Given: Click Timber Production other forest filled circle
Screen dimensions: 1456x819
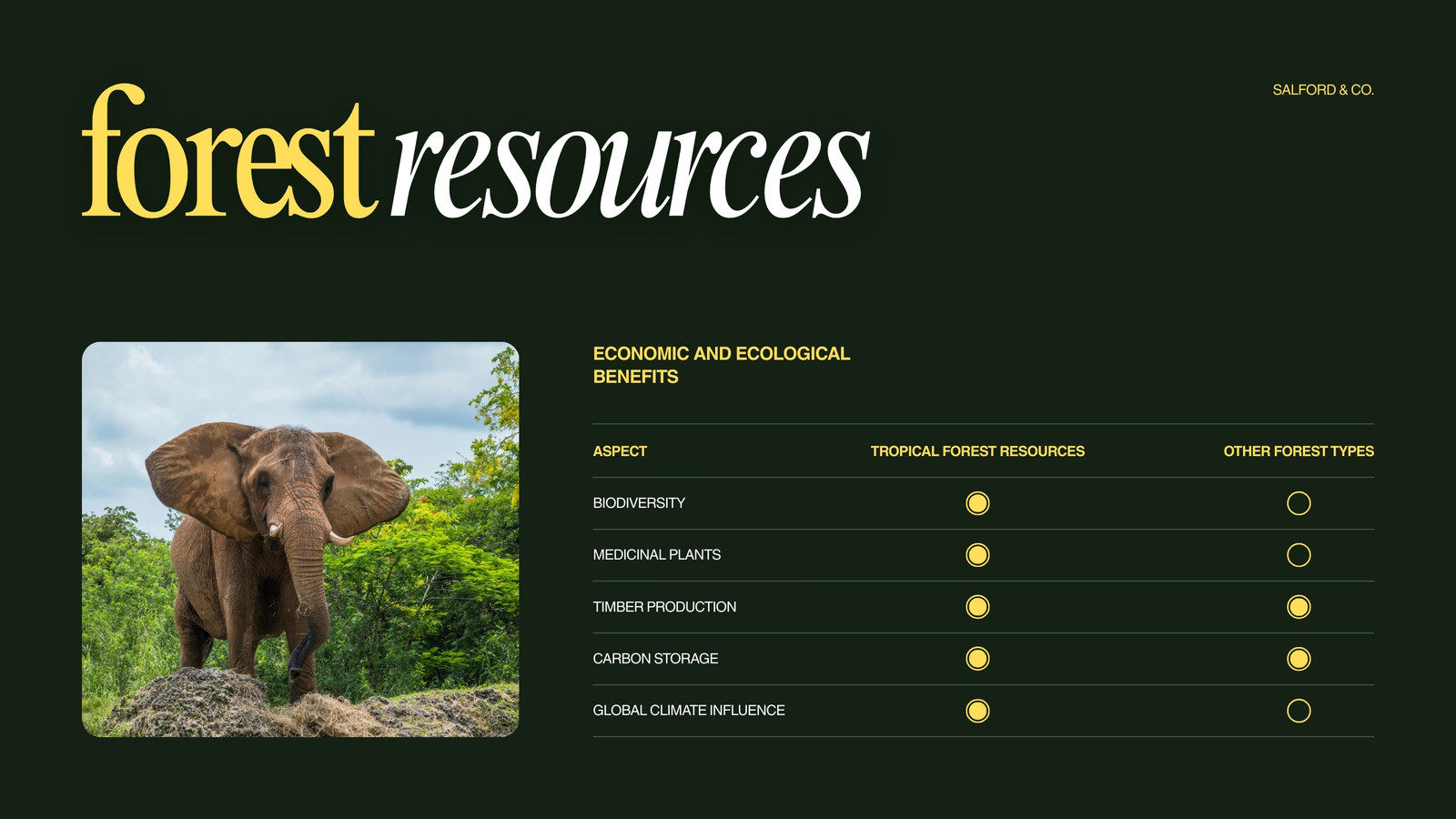Looking at the screenshot, I should [x=1299, y=607].
